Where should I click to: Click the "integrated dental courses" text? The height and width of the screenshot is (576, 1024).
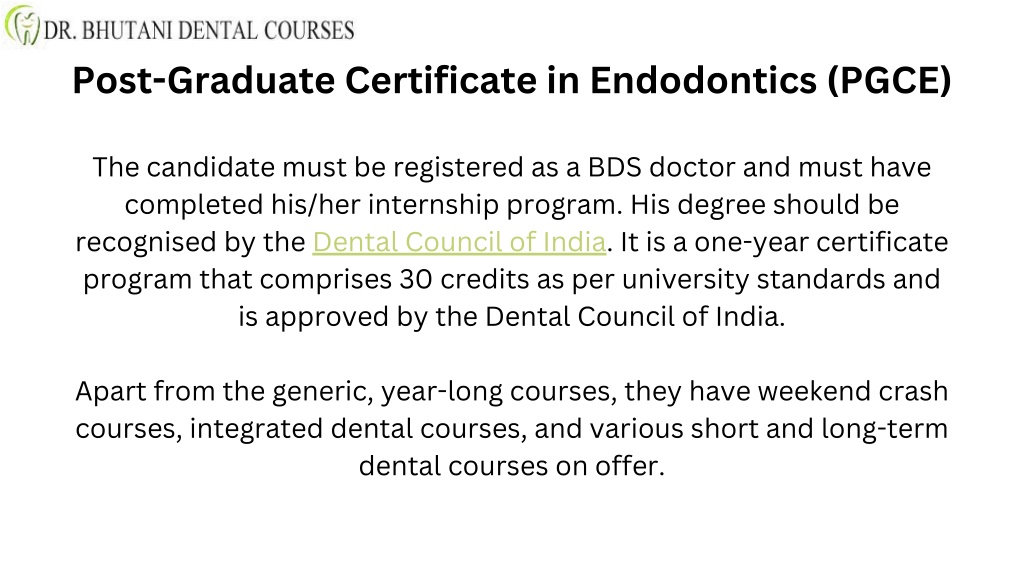click(x=357, y=429)
